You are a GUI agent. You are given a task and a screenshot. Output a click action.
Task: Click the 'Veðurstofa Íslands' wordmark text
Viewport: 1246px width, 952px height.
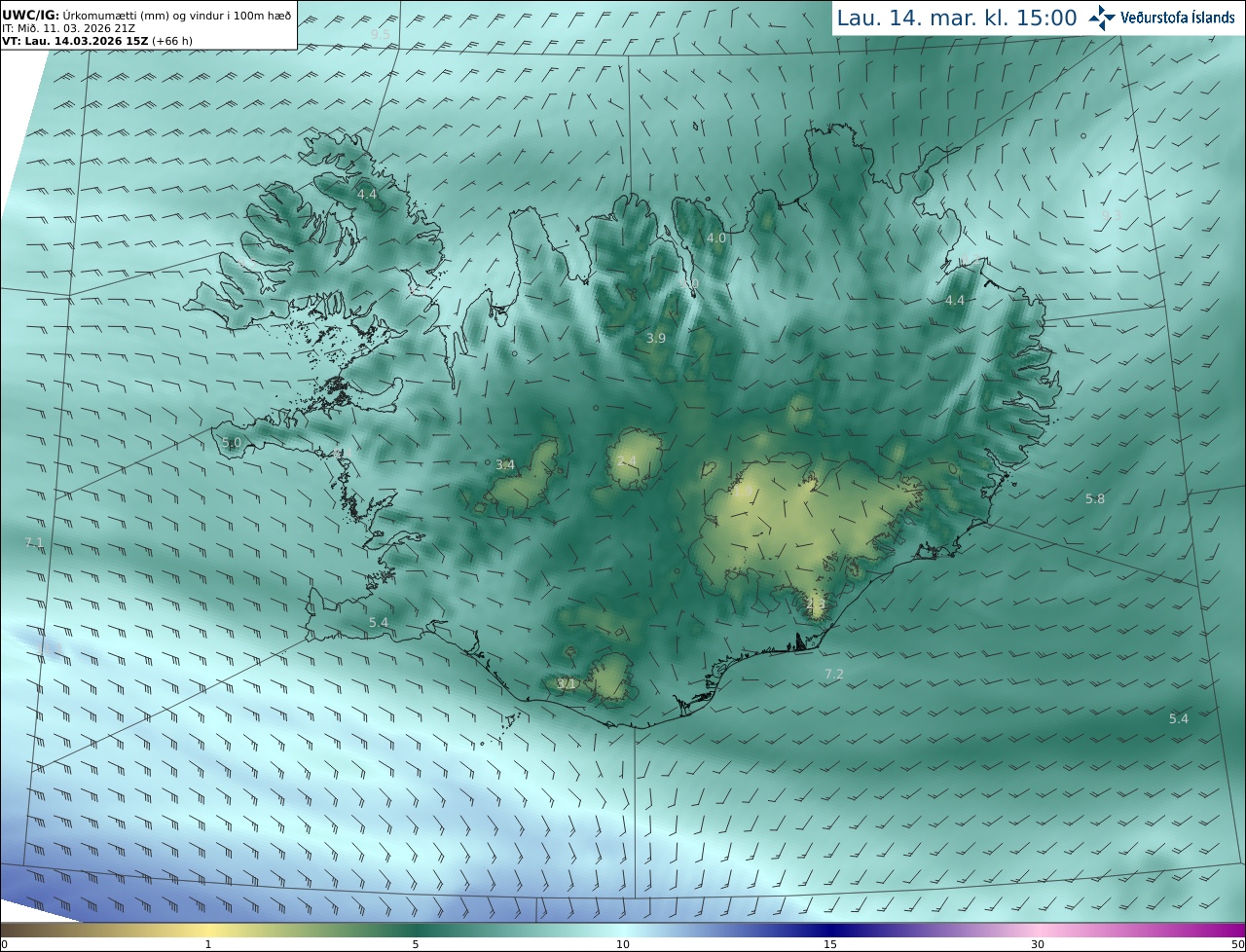click(1177, 18)
